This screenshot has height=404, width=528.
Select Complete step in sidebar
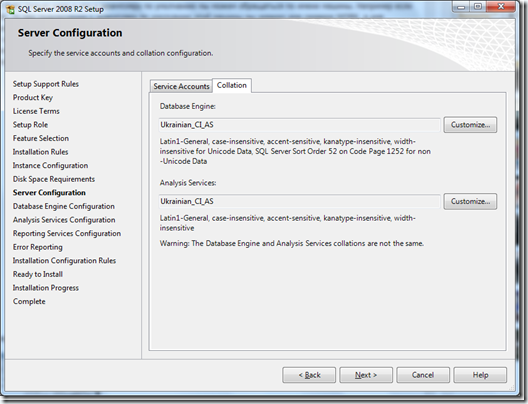pyautogui.click(x=29, y=301)
